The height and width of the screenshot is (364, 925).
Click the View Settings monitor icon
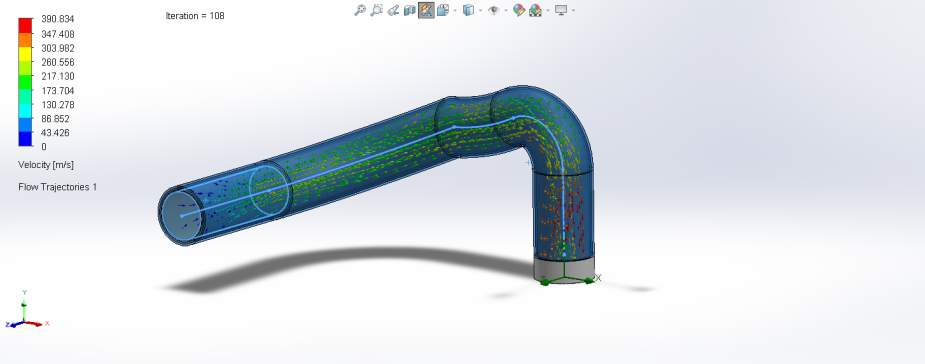(561, 10)
